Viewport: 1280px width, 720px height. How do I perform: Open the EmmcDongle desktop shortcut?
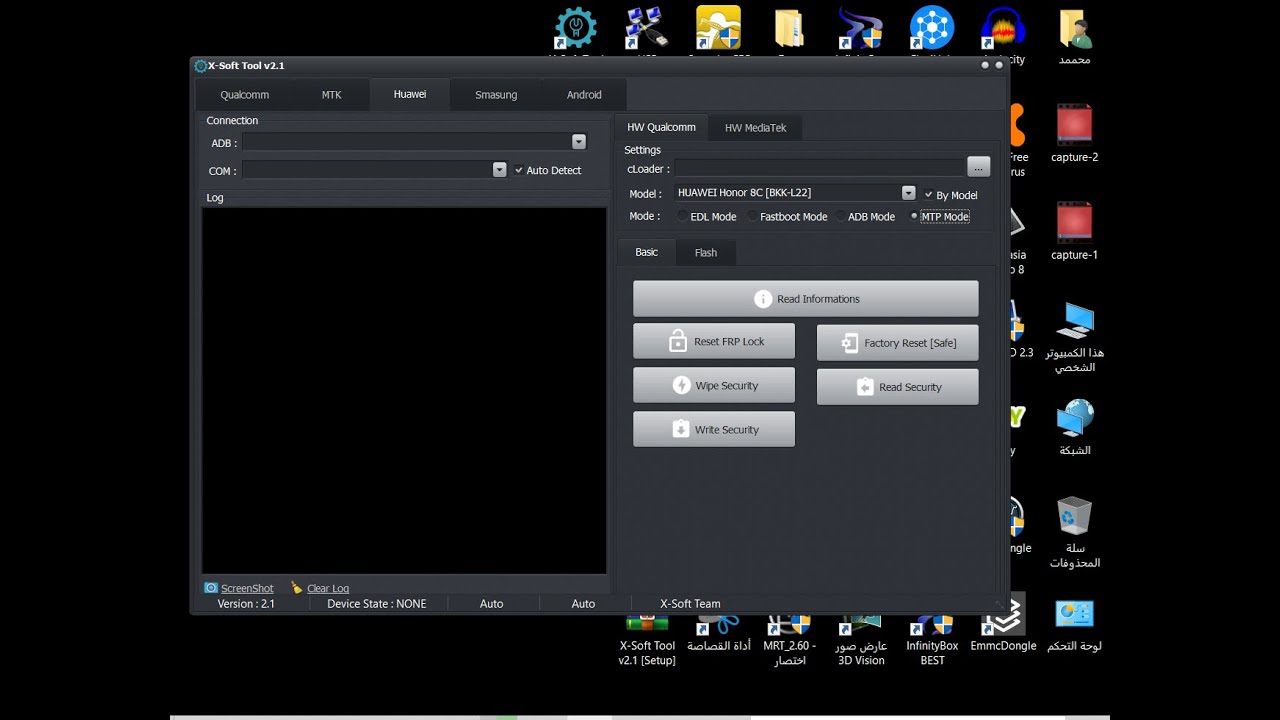pyautogui.click(x=1004, y=616)
